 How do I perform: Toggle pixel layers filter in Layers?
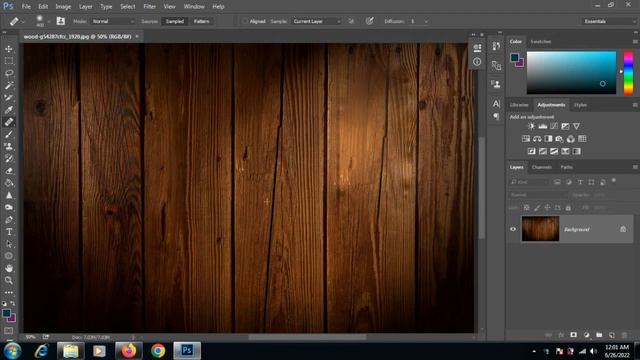[557, 182]
